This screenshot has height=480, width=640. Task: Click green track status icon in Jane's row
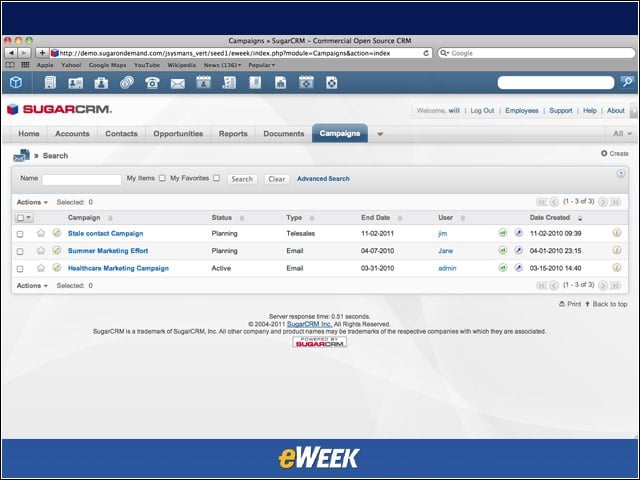point(503,250)
